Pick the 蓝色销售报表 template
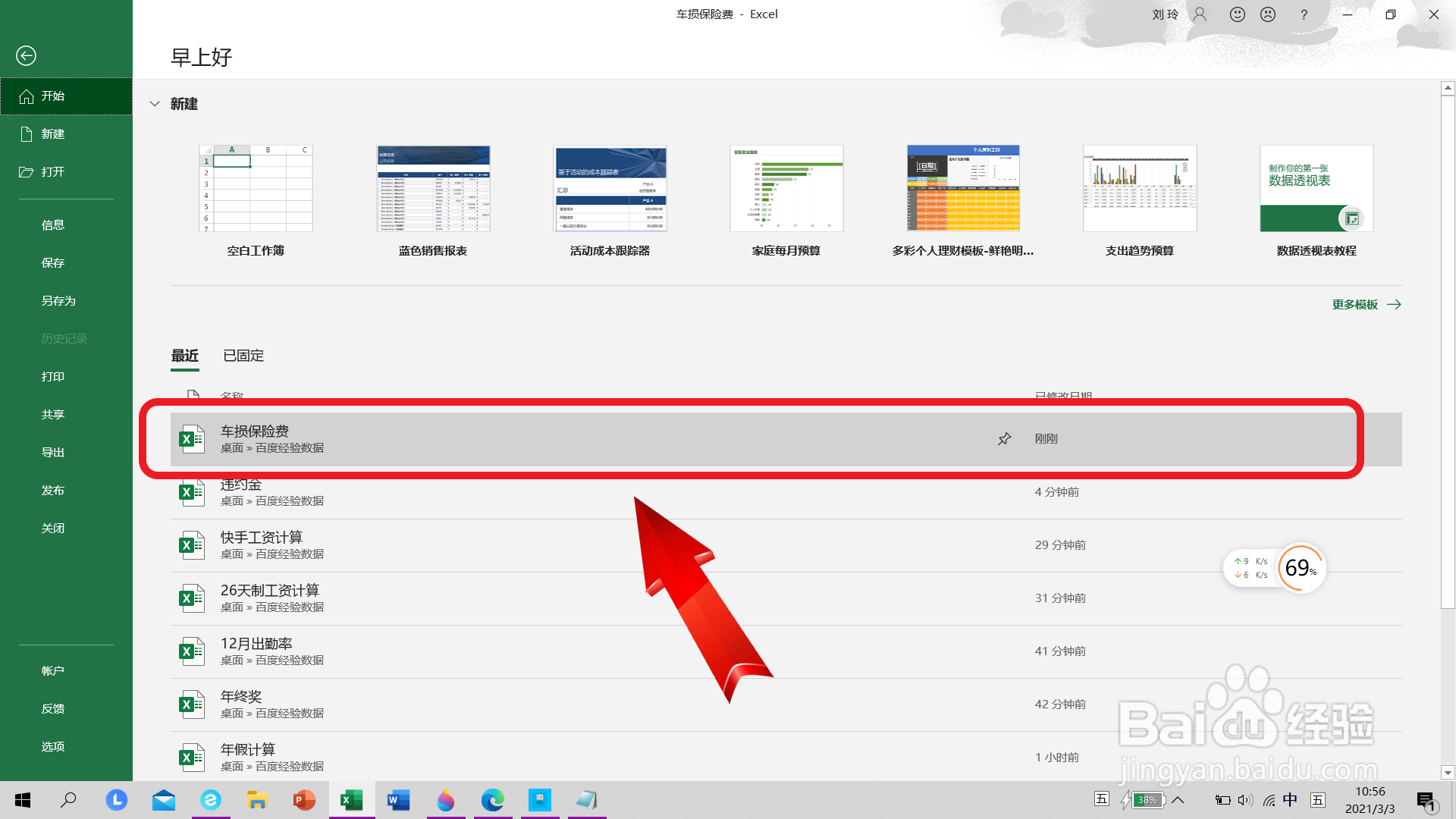 point(433,202)
